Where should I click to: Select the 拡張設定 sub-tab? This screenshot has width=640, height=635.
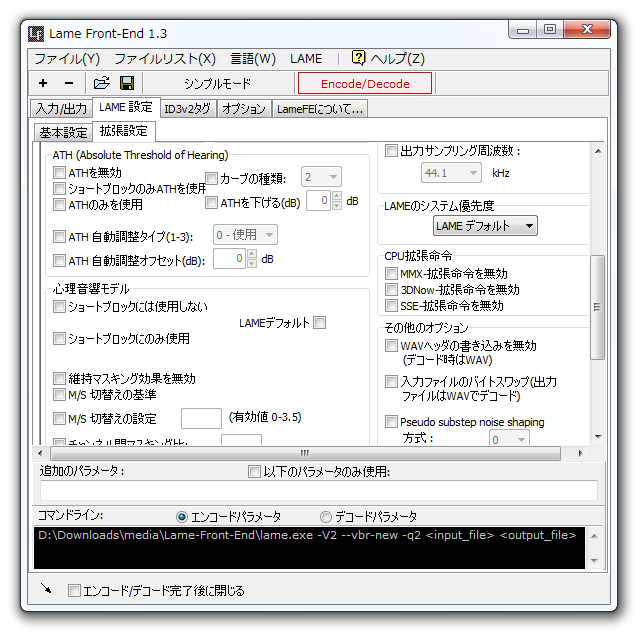click(124, 131)
